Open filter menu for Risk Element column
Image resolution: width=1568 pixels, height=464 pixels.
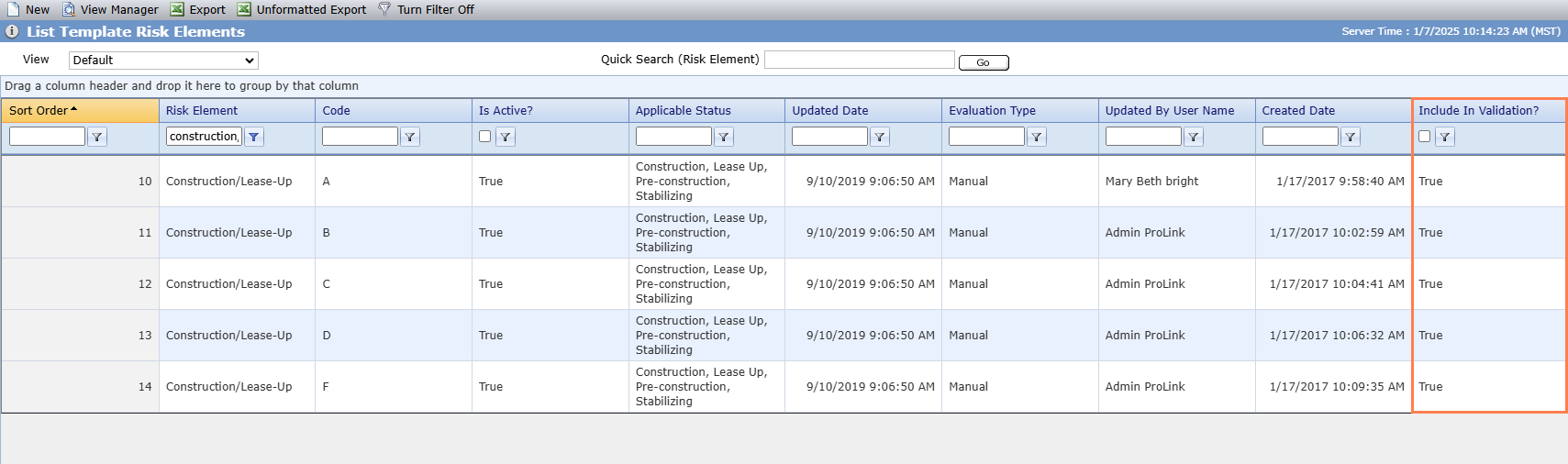tap(254, 137)
